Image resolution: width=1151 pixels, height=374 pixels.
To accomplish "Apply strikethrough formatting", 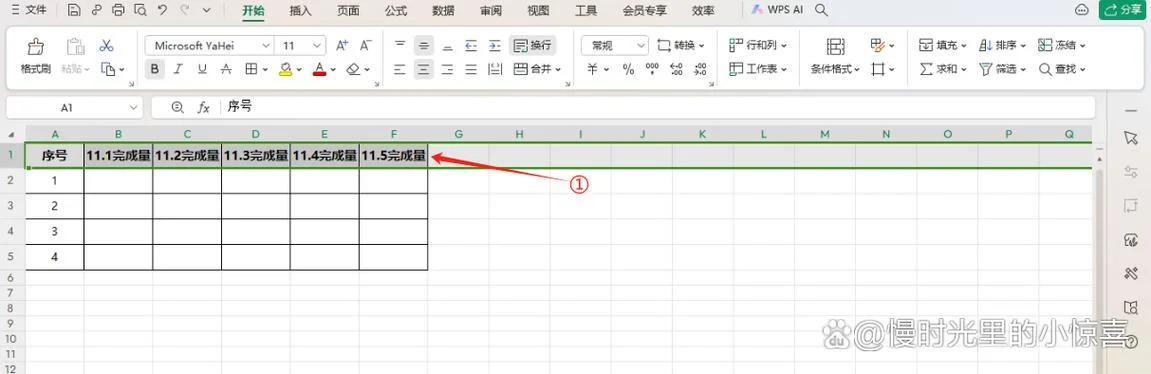I will click(226, 69).
